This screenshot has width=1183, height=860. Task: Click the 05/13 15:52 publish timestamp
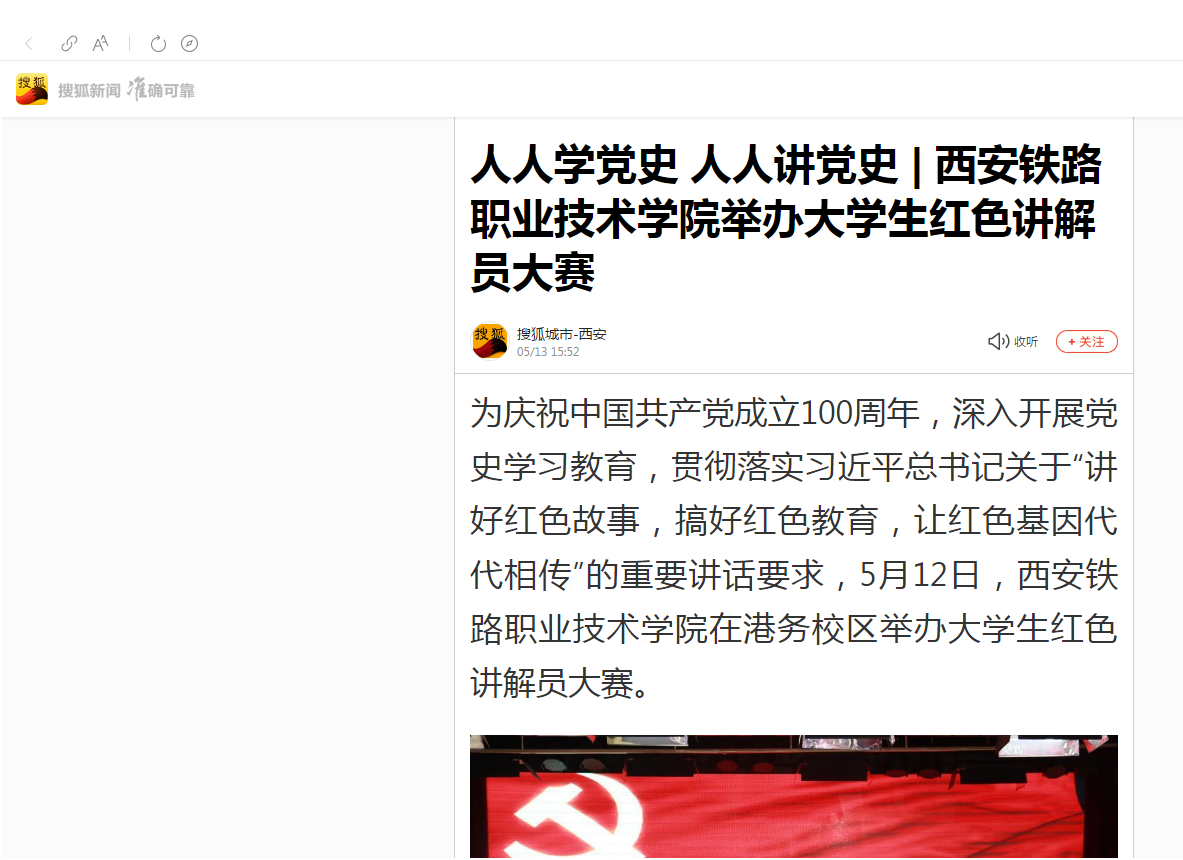click(548, 352)
